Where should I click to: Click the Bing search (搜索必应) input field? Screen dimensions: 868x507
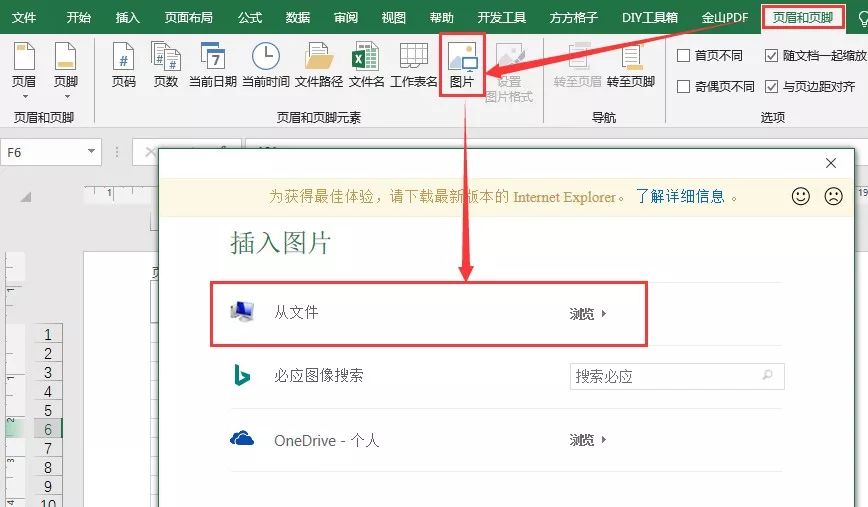click(666, 376)
